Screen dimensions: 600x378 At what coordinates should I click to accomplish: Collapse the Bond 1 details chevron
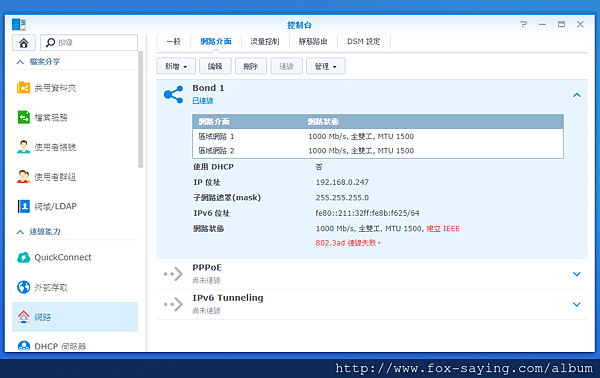577,95
